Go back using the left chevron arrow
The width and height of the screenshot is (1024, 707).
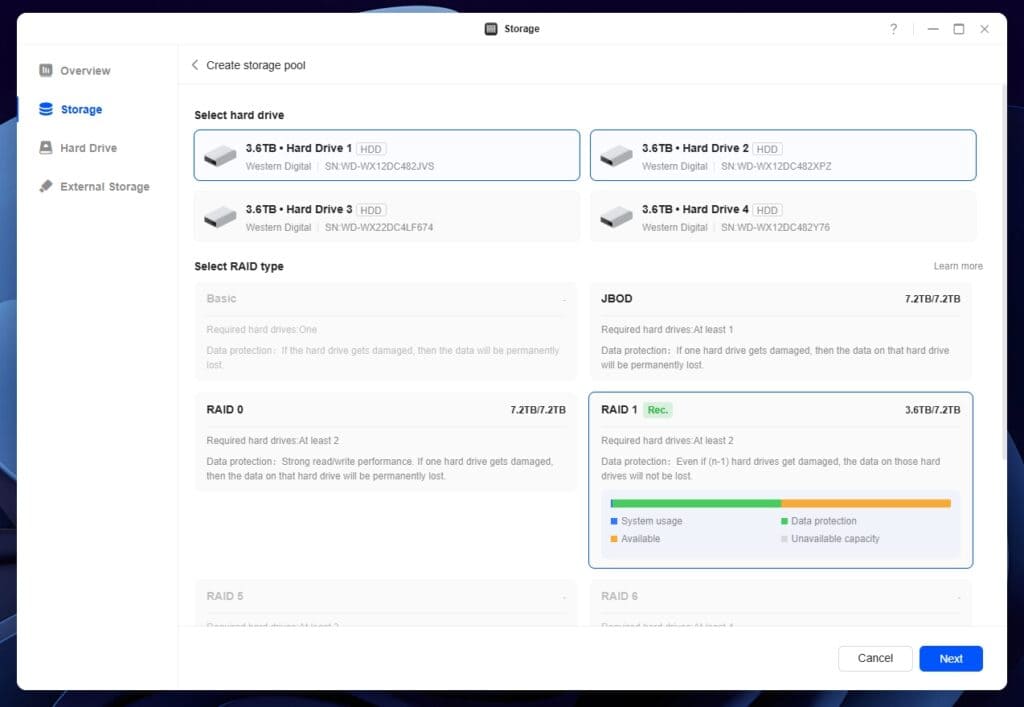195,65
